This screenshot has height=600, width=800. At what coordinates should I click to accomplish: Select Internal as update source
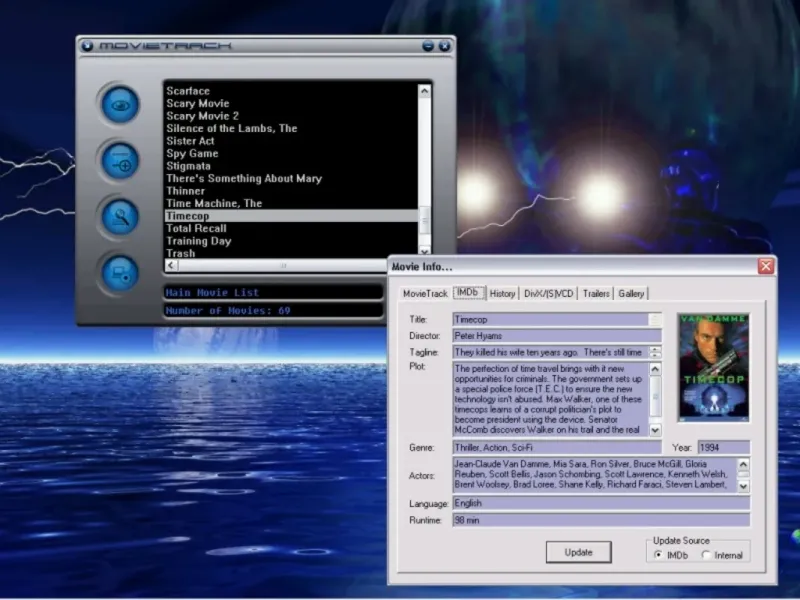(707, 555)
